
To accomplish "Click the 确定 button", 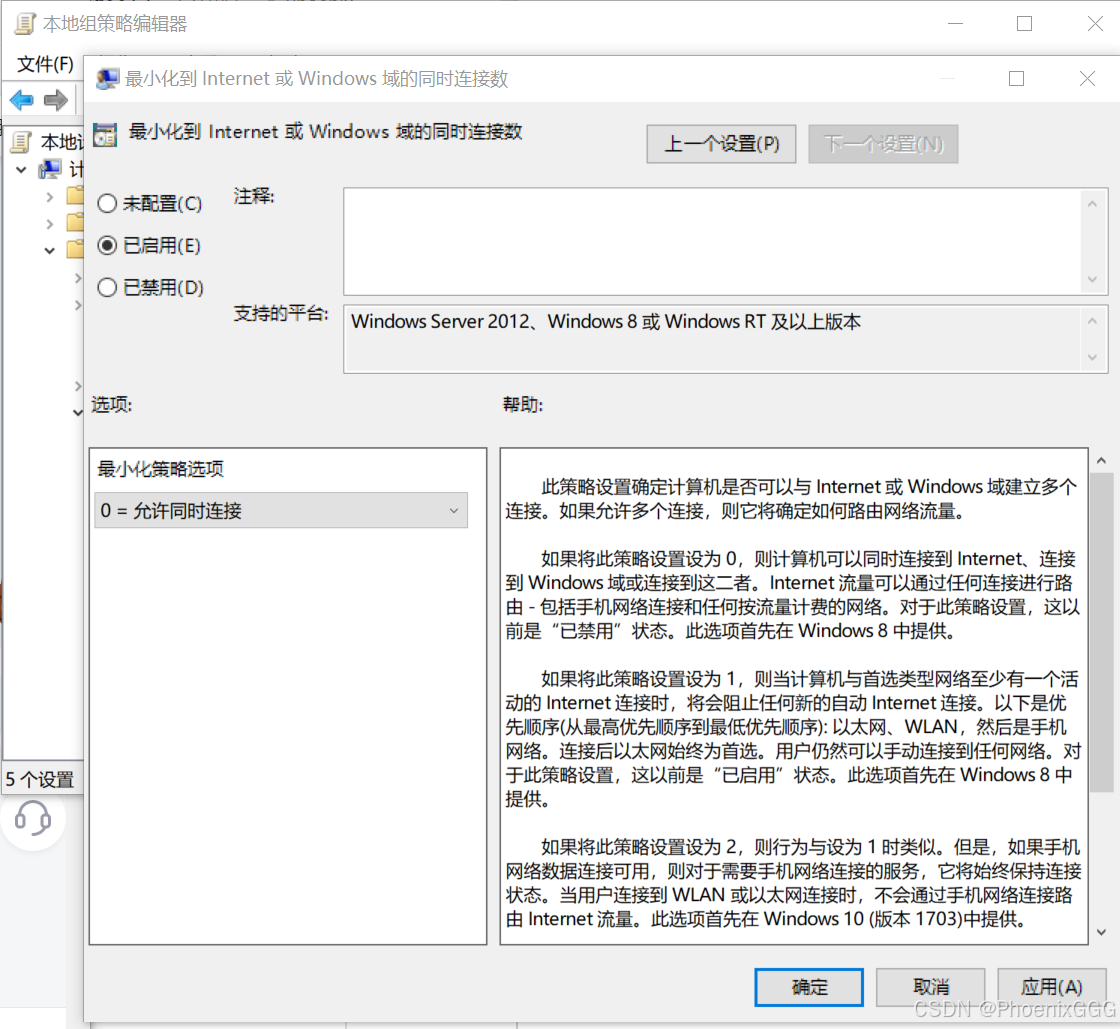I will (809, 988).
